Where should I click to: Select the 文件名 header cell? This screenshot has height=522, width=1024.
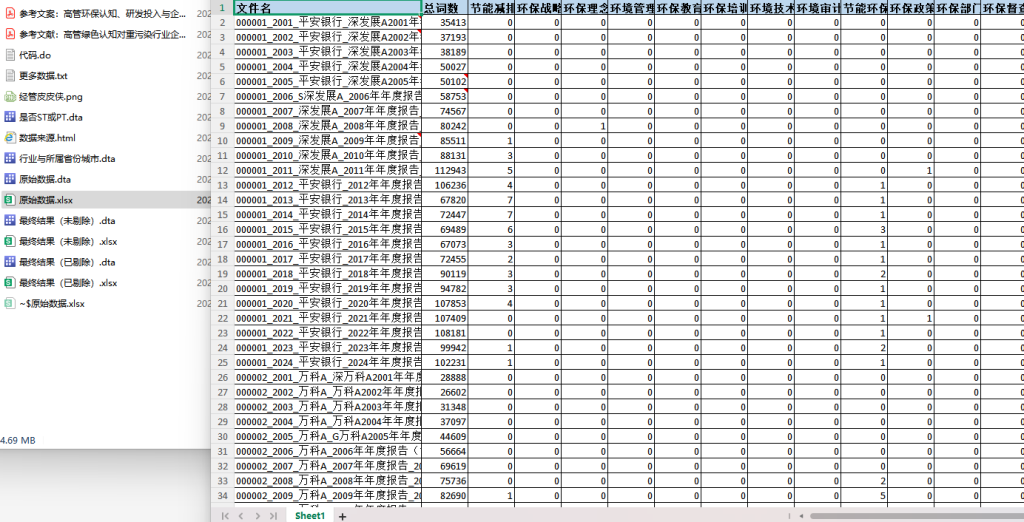click(328, 8)
